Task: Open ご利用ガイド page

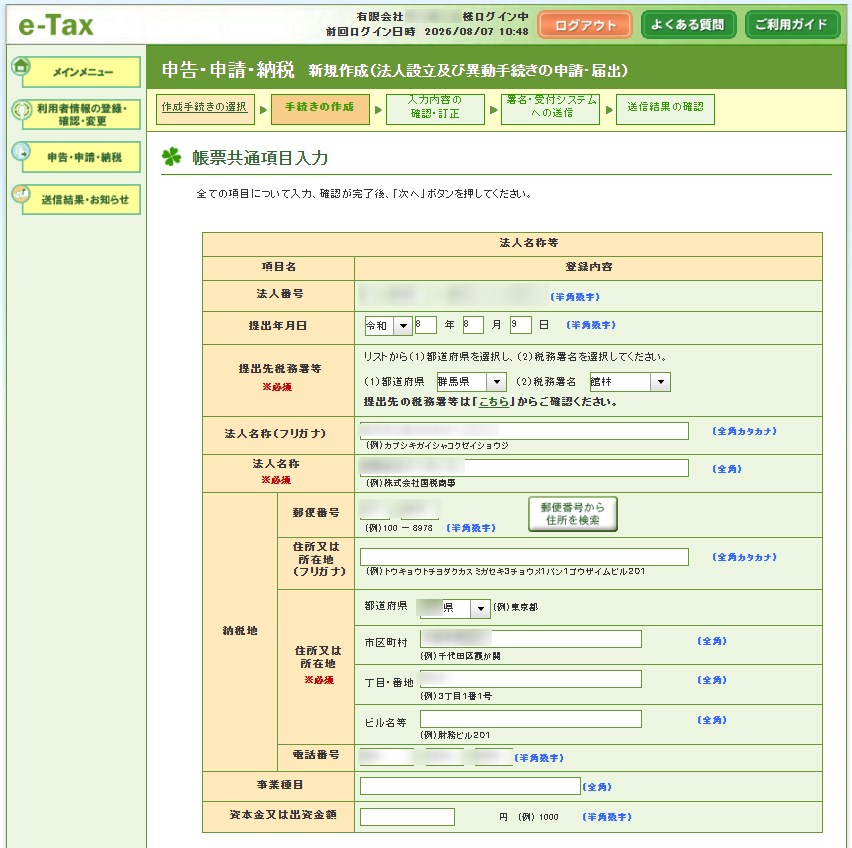Action: 792,25
